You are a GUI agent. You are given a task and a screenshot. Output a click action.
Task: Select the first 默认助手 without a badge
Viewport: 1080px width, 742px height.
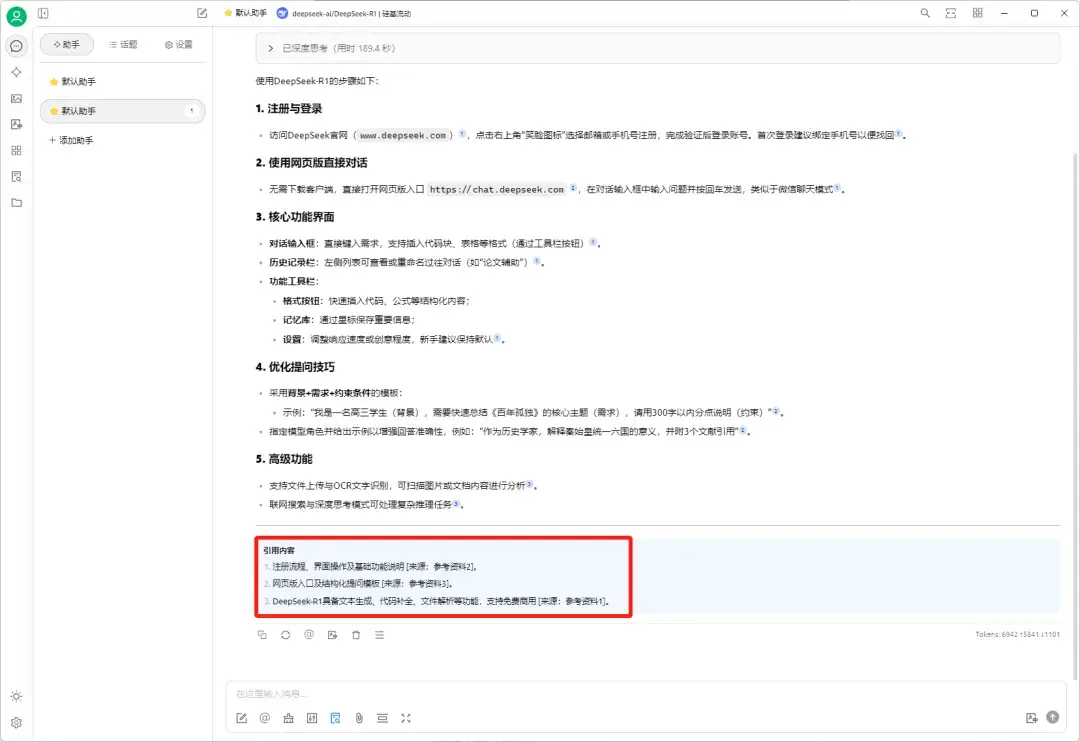[x=123, y=81]
